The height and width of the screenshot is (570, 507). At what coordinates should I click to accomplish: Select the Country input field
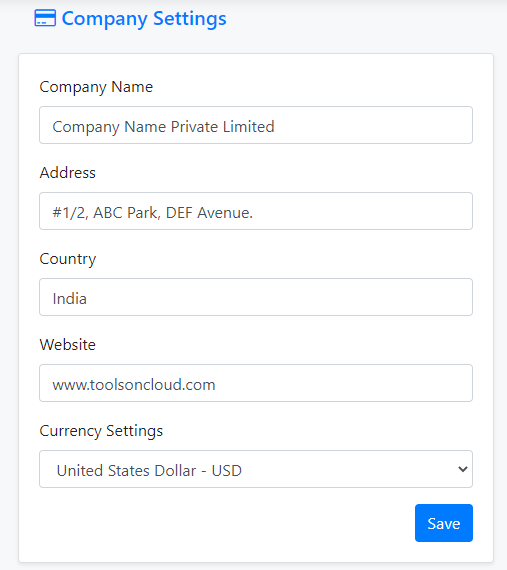click(256, 297)
